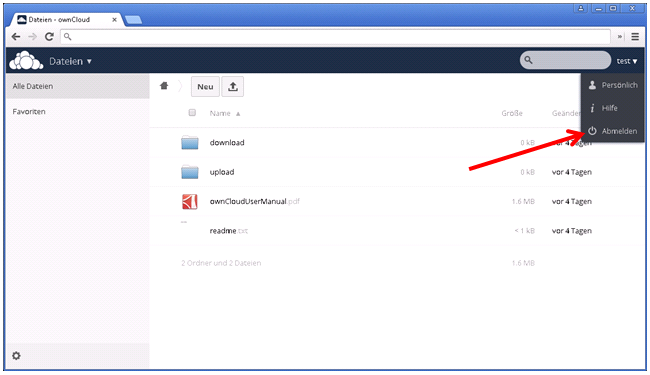Screen dimensions: 650x375
Task: Click 'vor 4 Tagen' on upload row
Action: tap(572, 172)
